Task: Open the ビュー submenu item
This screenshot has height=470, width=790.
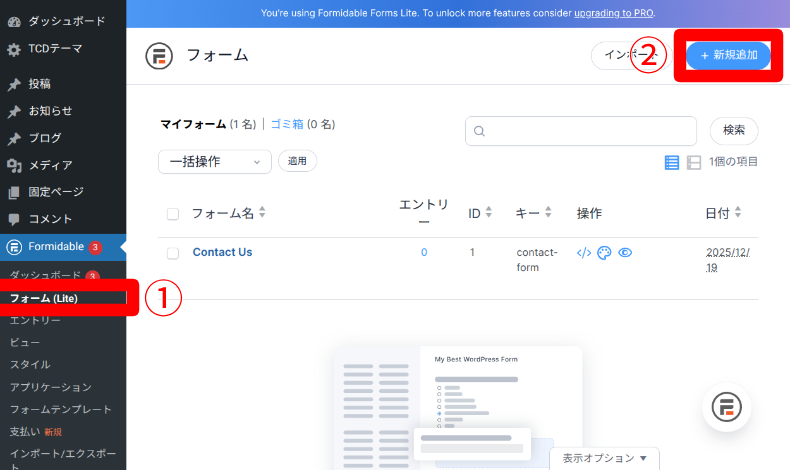Action: coord(25,343)
